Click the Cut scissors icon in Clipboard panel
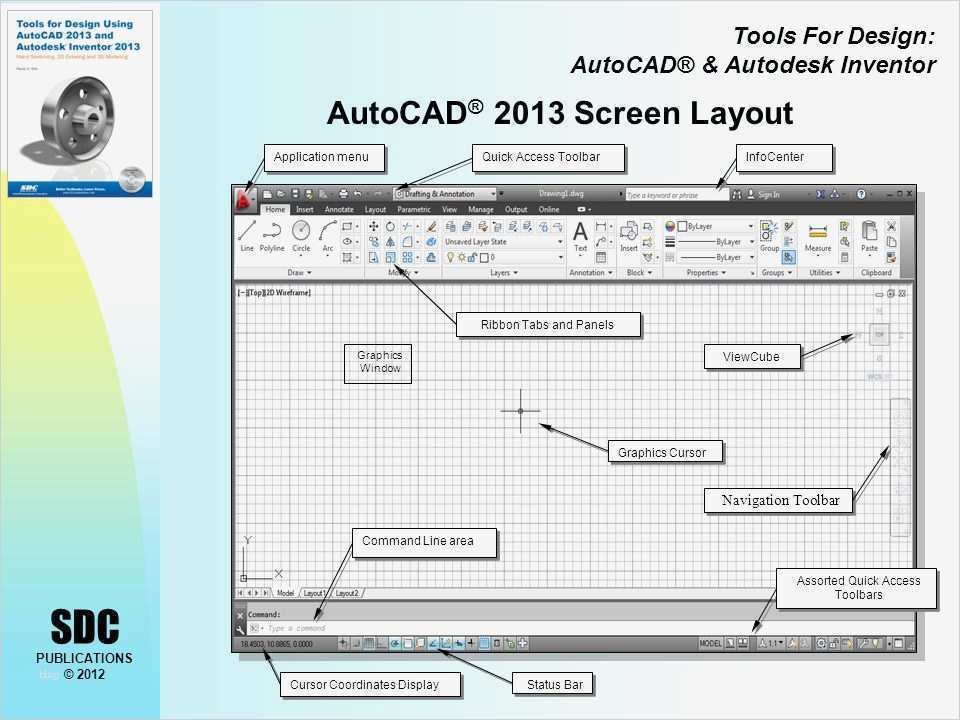 tap(891, 227)
